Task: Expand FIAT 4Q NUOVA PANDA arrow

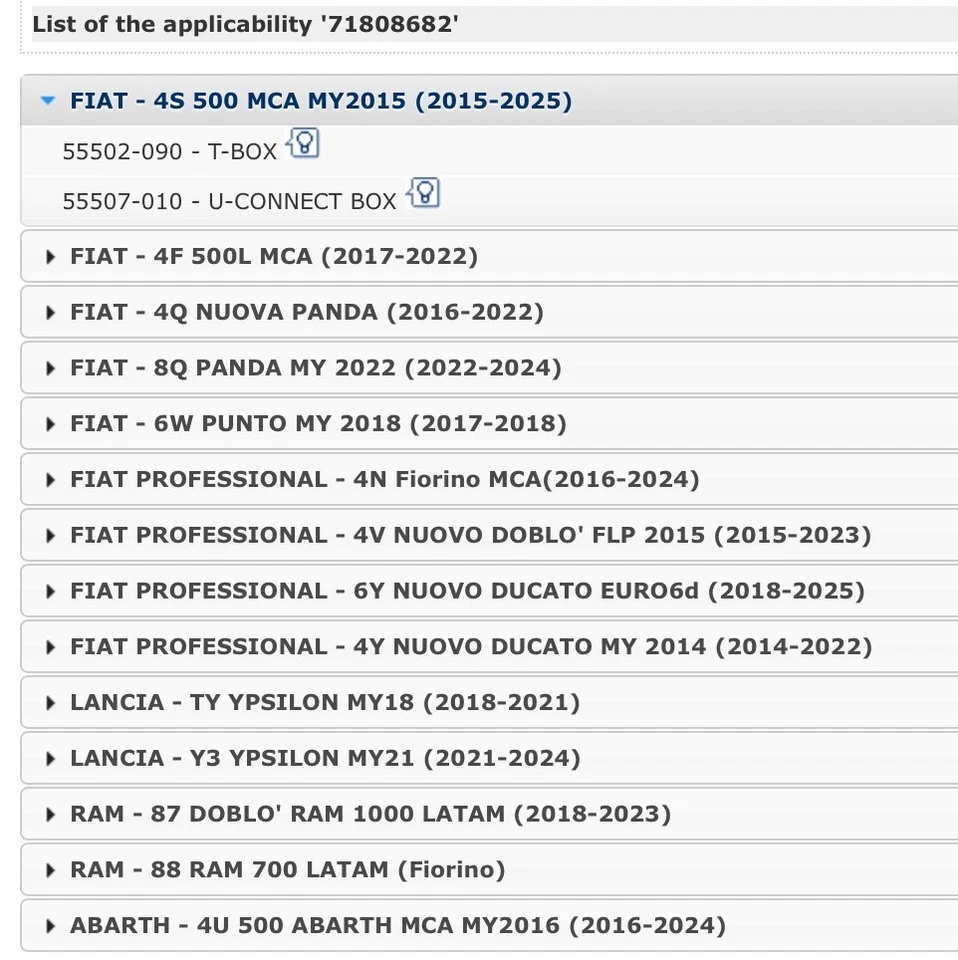Action: 50,313
